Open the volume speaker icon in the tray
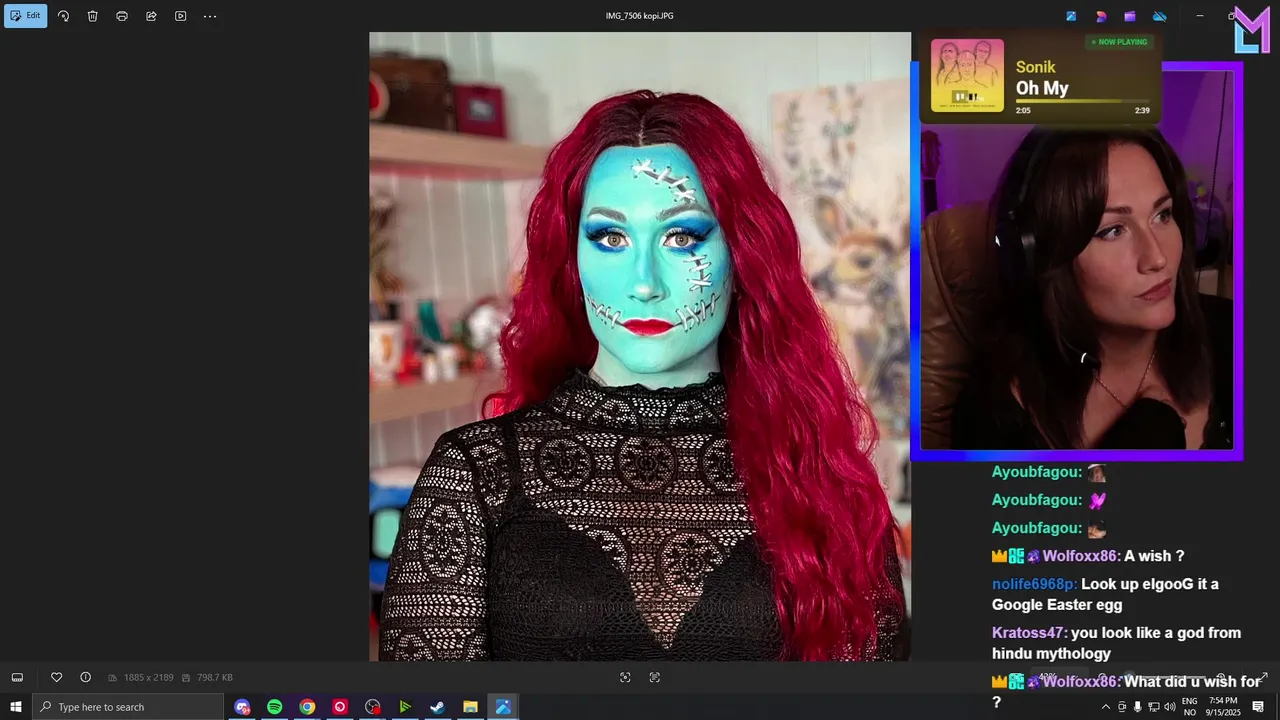This screenshot has height=720, width=1280. click(1170, 707)
